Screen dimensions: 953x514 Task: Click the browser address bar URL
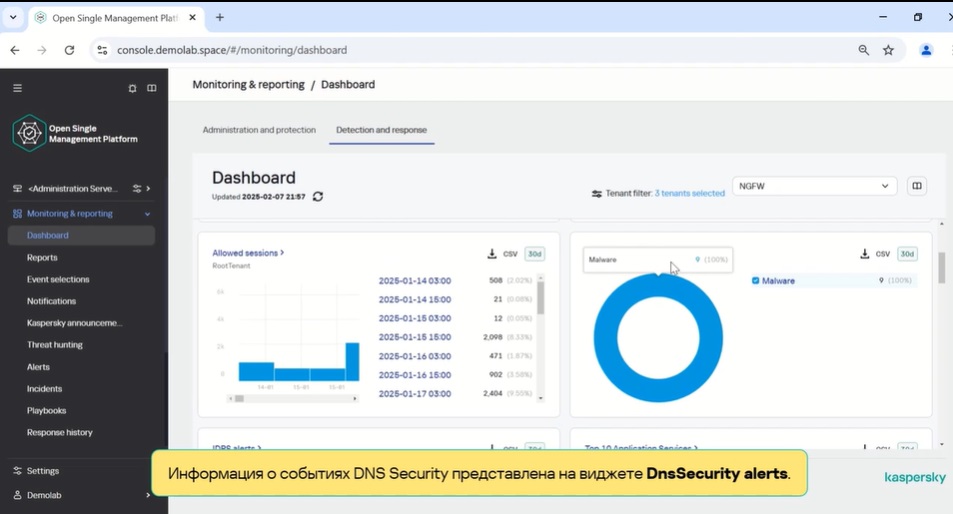[x=232, y=50]
